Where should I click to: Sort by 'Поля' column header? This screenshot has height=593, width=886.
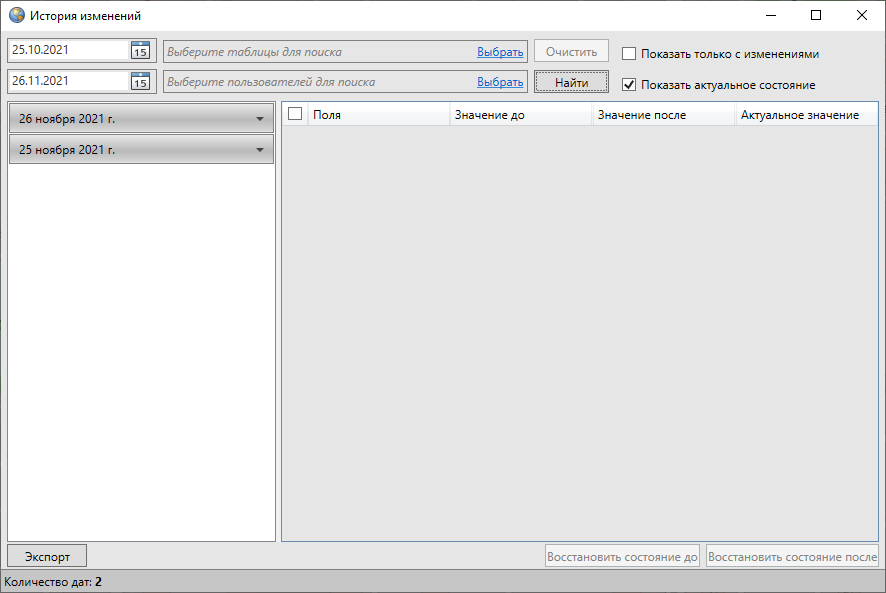click(x=378, y=115)
